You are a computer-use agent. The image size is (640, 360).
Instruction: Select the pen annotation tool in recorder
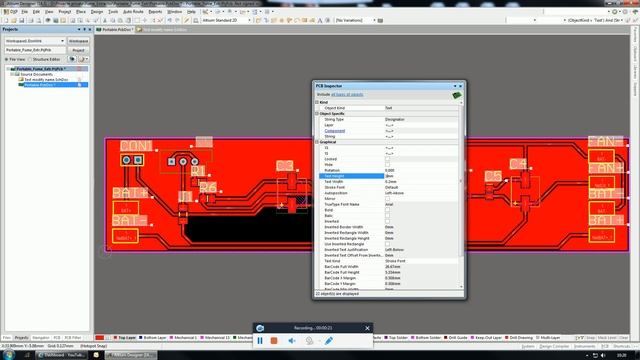coord(329,340)
